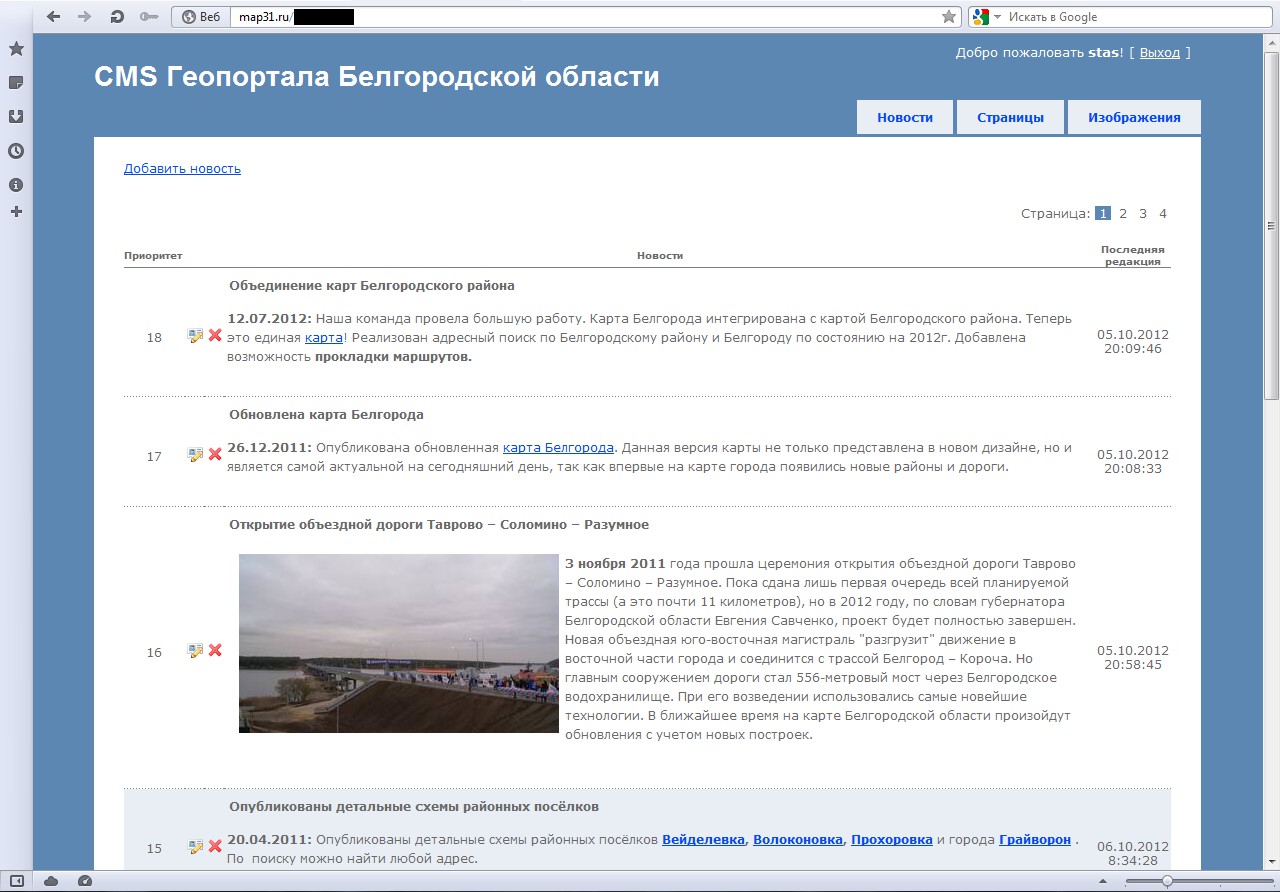Click the heading about объездной дороги Таврово
The width and height of the screenshot is (1280, 892).
point(439,525)
